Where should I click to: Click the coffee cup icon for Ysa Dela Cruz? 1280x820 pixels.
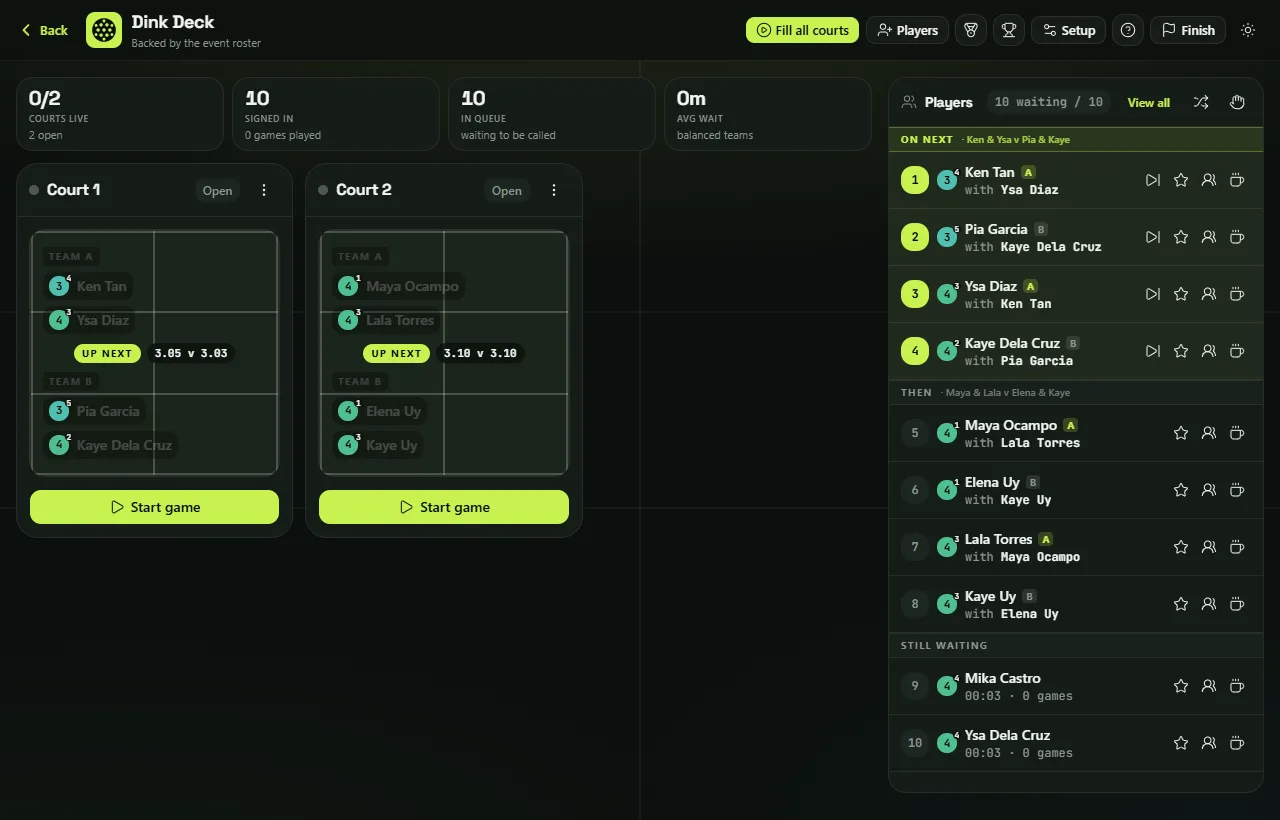pos(1237,743)
